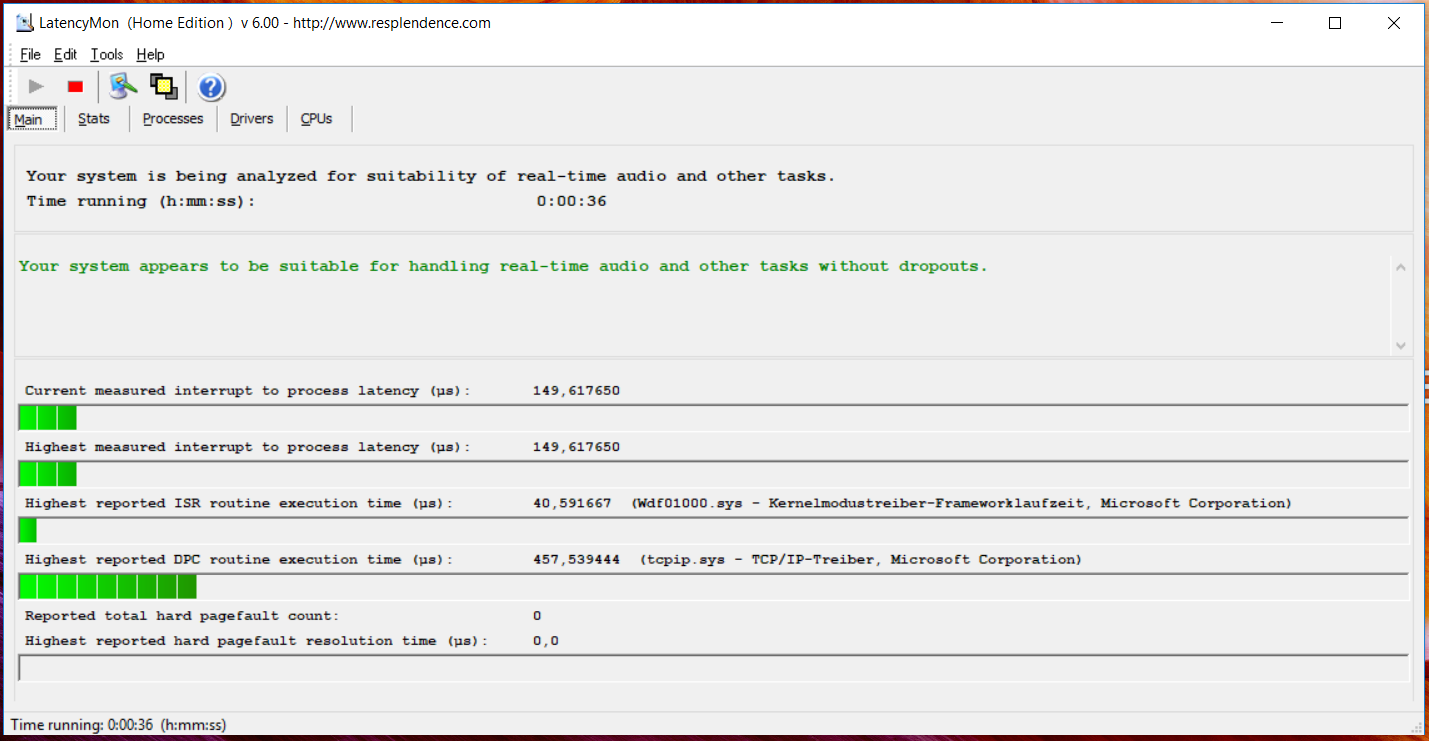1429x741 pixels.
Task: Minimize the LatencyMon window
Action: pyautogui.click(x=1276, y=23)
